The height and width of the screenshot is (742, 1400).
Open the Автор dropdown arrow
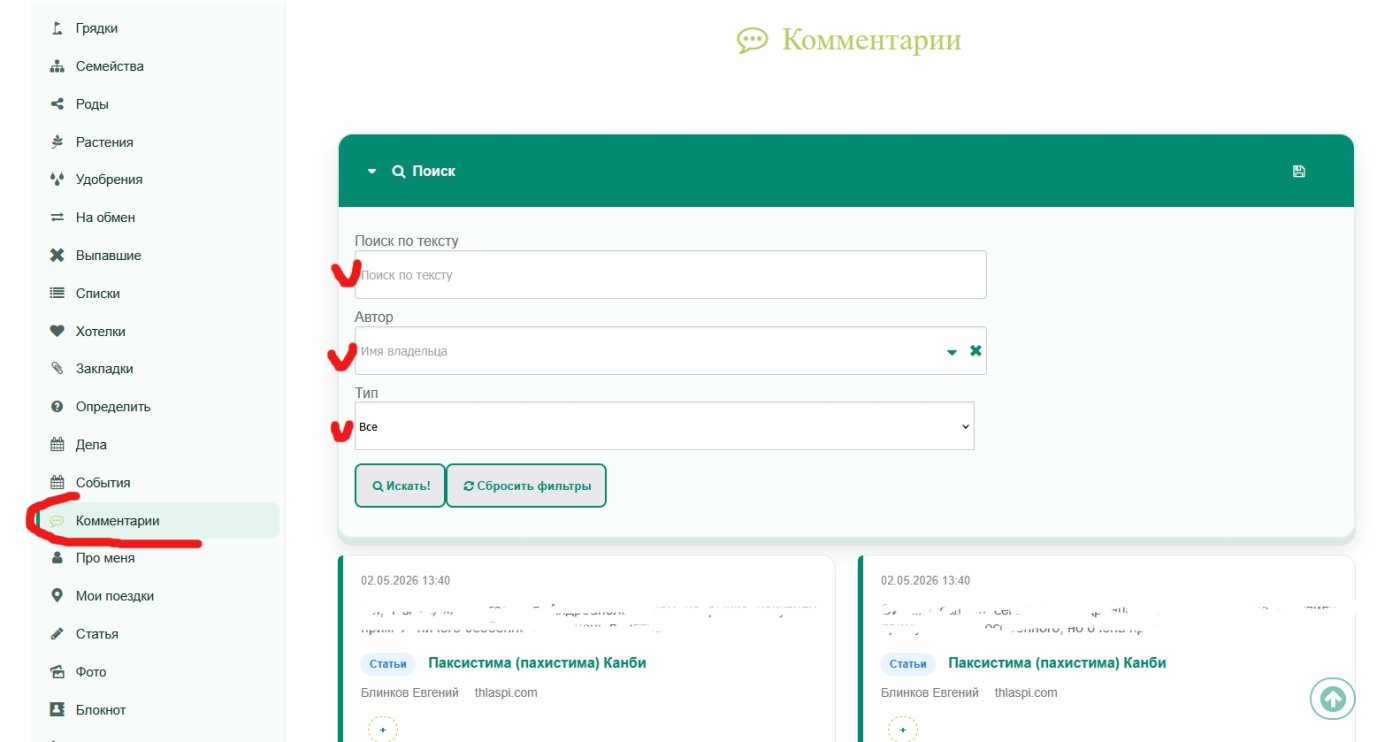click(x=952, y=352)
